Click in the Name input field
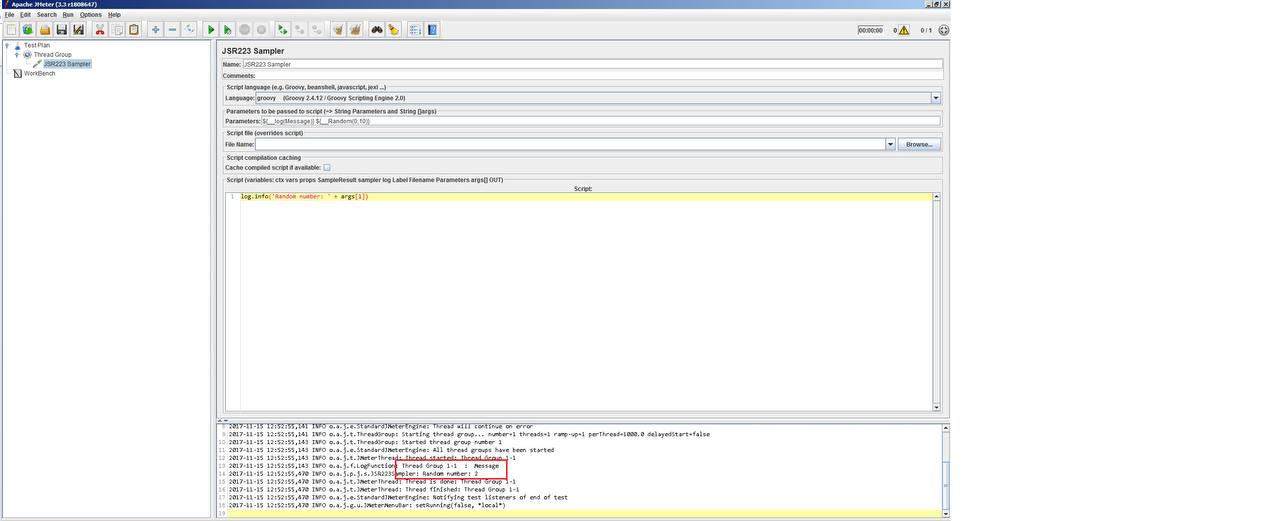1280x521 pixels. [592, 64]
